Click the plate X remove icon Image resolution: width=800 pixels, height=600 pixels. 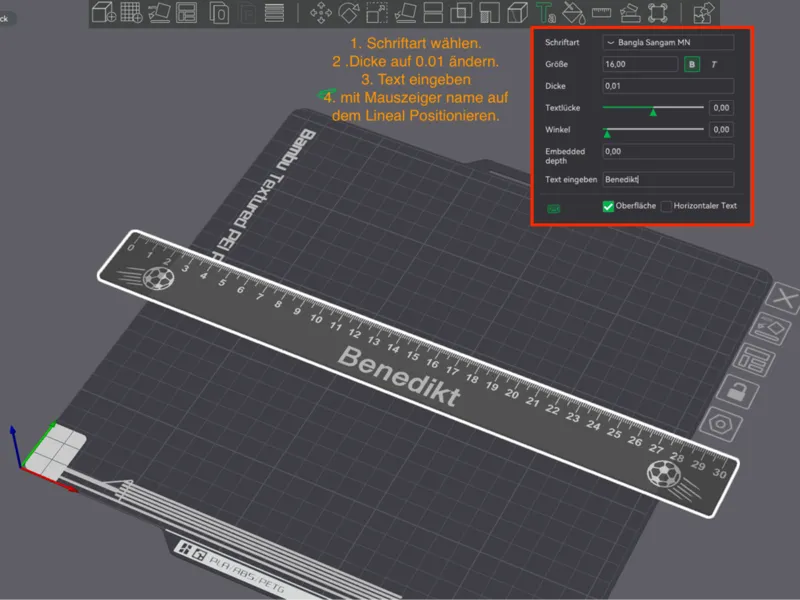click(785, 297)
